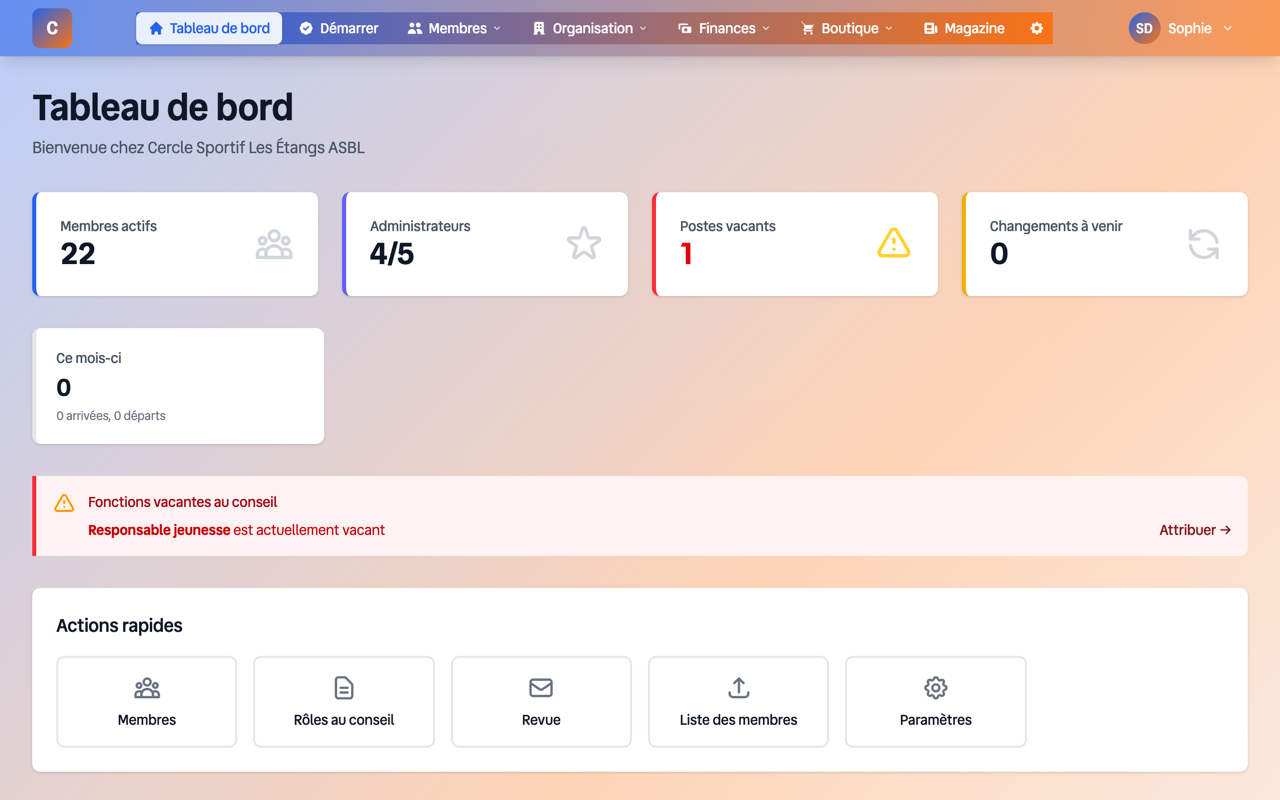The width and height of the screenshot is (1280, 800).
Task: Open the Ce mois-ci card
Action: (178, 386)
